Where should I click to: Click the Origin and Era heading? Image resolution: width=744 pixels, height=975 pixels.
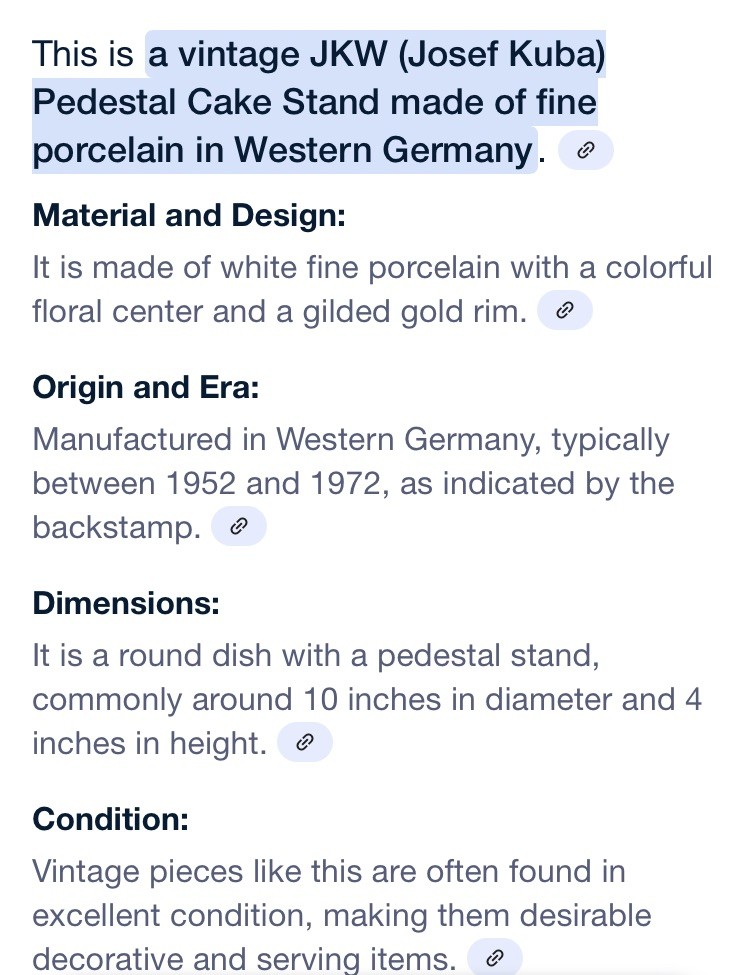click(x=146, y=387)
